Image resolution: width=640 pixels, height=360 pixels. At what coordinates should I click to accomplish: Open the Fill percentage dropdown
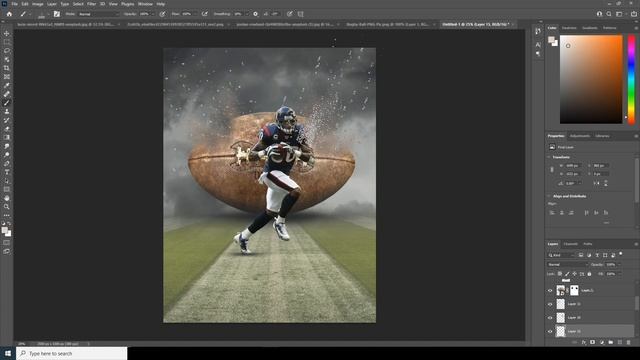point(619,274)
